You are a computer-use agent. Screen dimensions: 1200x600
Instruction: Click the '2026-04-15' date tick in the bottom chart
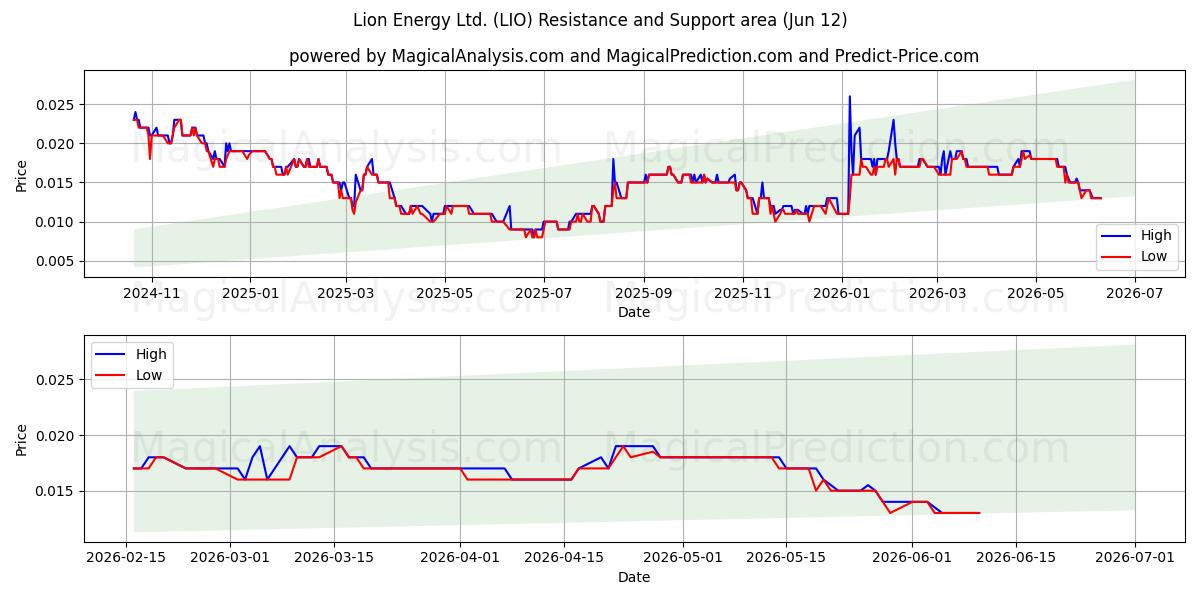pyautogui.click(x=565, y=558)
